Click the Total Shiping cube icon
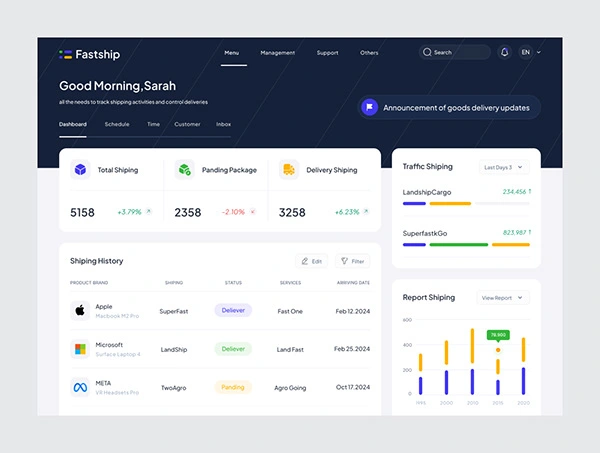 coord(80,169)
